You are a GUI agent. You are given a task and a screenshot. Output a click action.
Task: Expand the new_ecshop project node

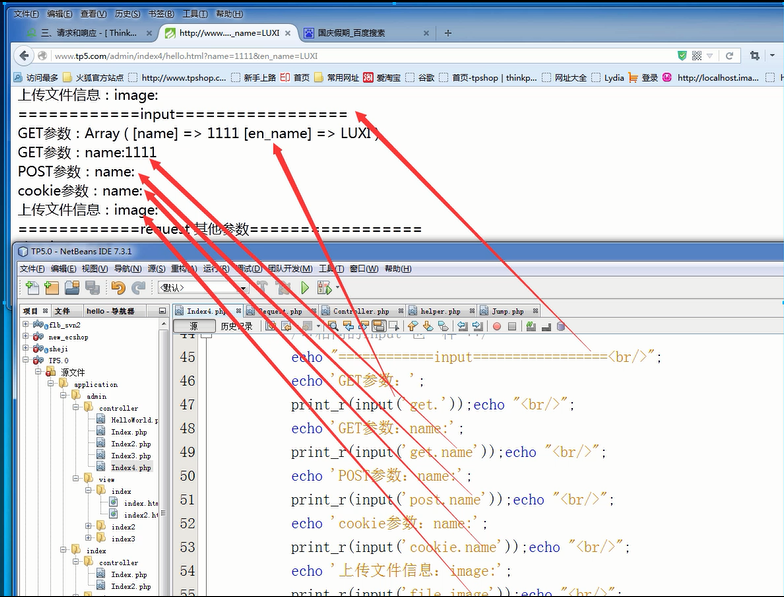(x=26, y=336)
